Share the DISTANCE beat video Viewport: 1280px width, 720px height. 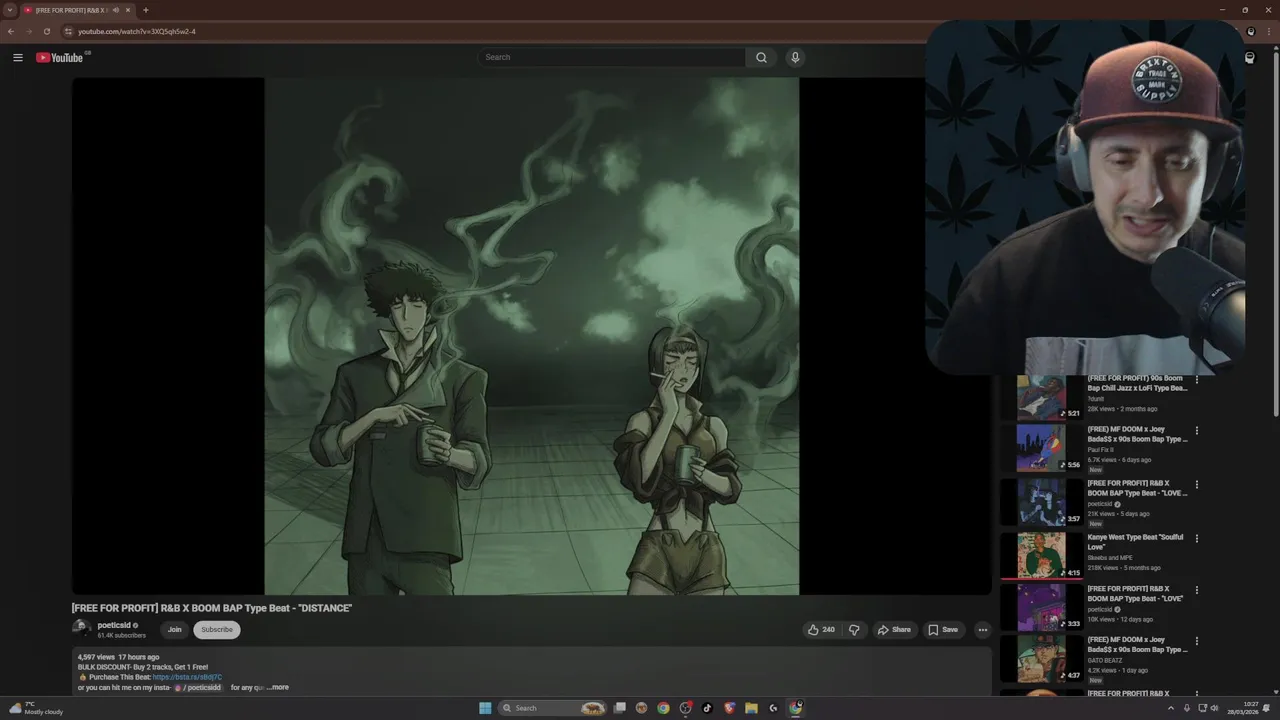coord(894,630)
